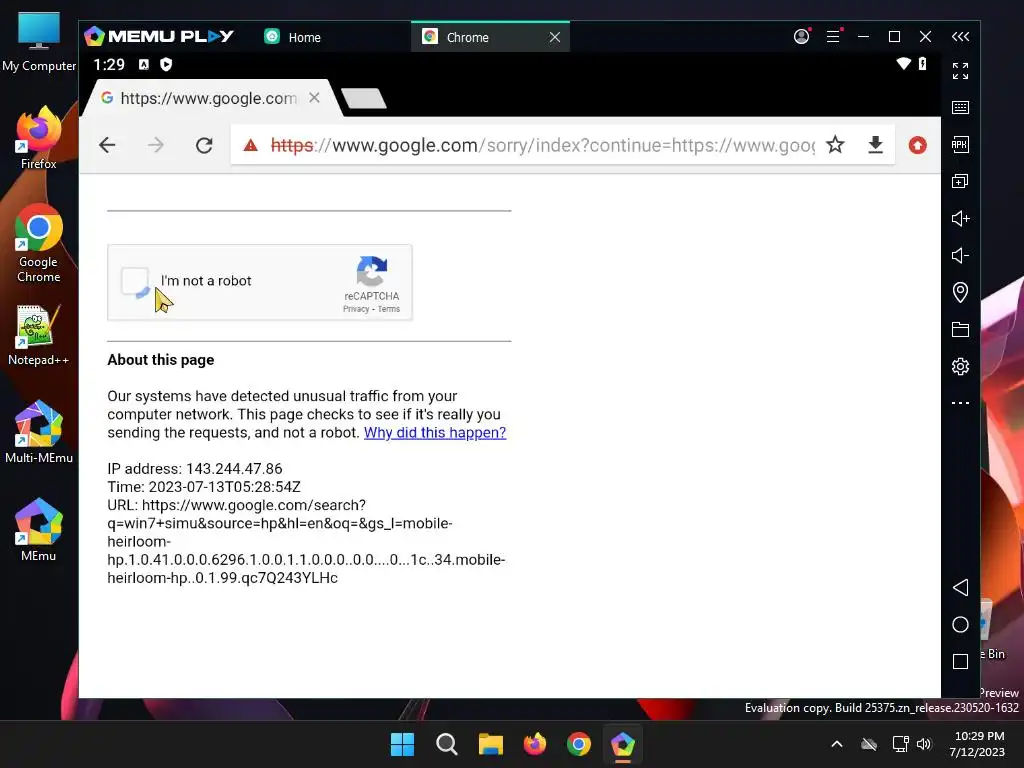Close the google.com browser tab

pyautogui.click(x=314, y=98)
